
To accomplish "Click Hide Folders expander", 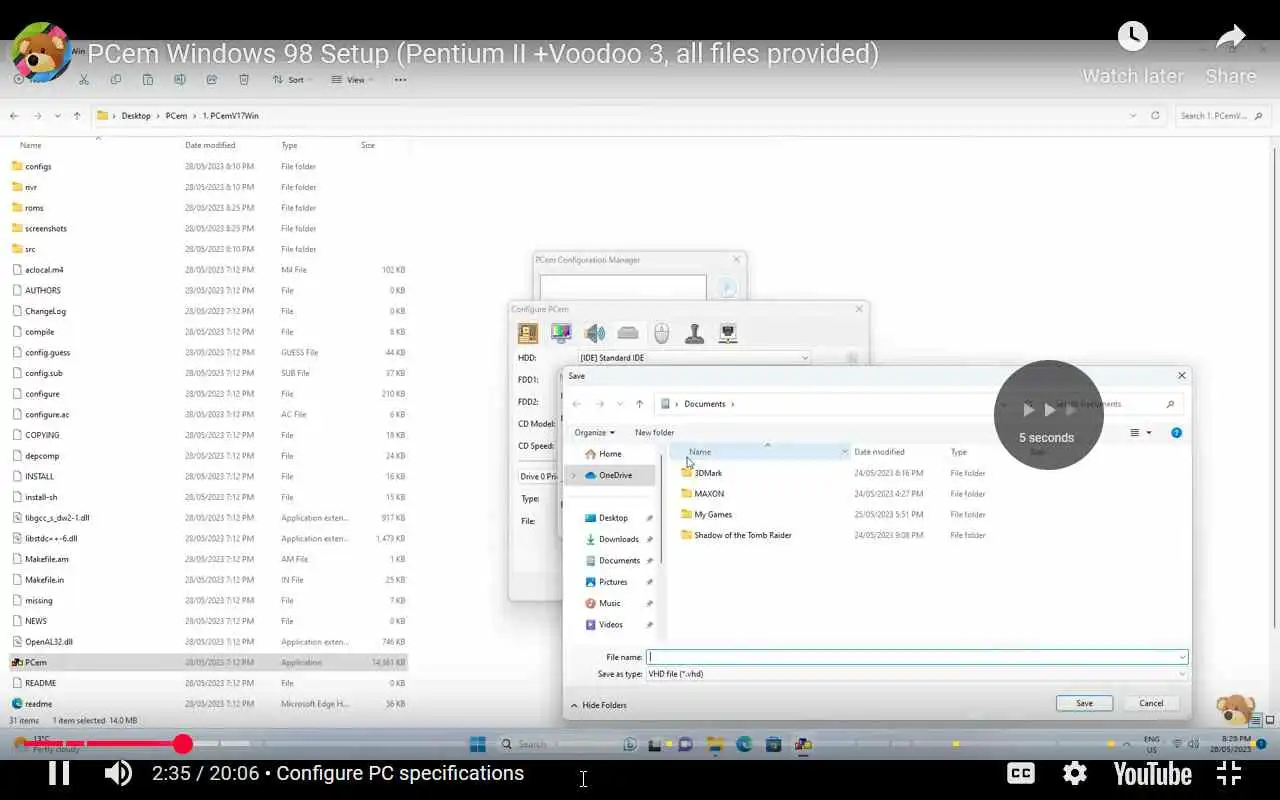I will (x=599, y=705).
